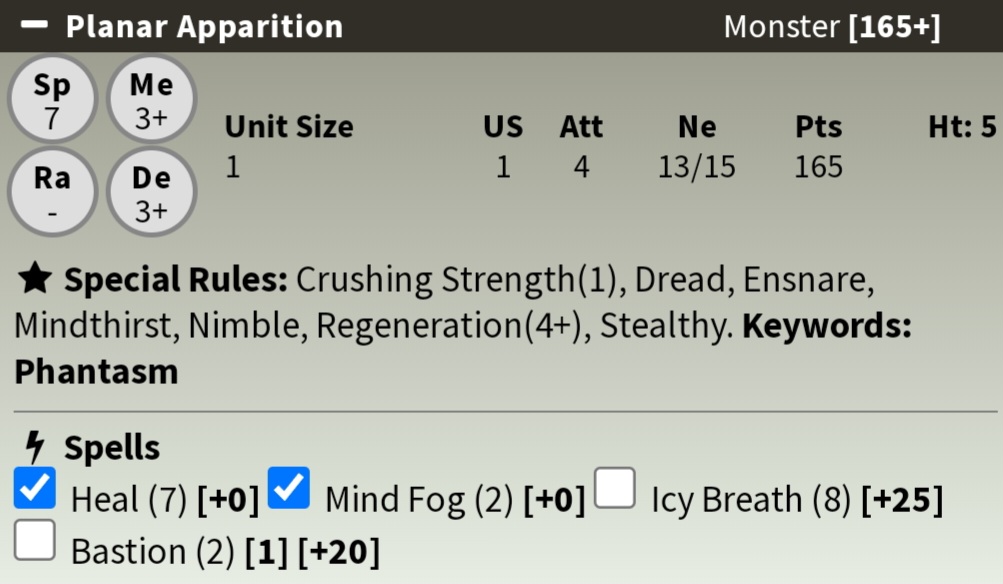Click the Sp speed stat badge

(x=52, y=99)
